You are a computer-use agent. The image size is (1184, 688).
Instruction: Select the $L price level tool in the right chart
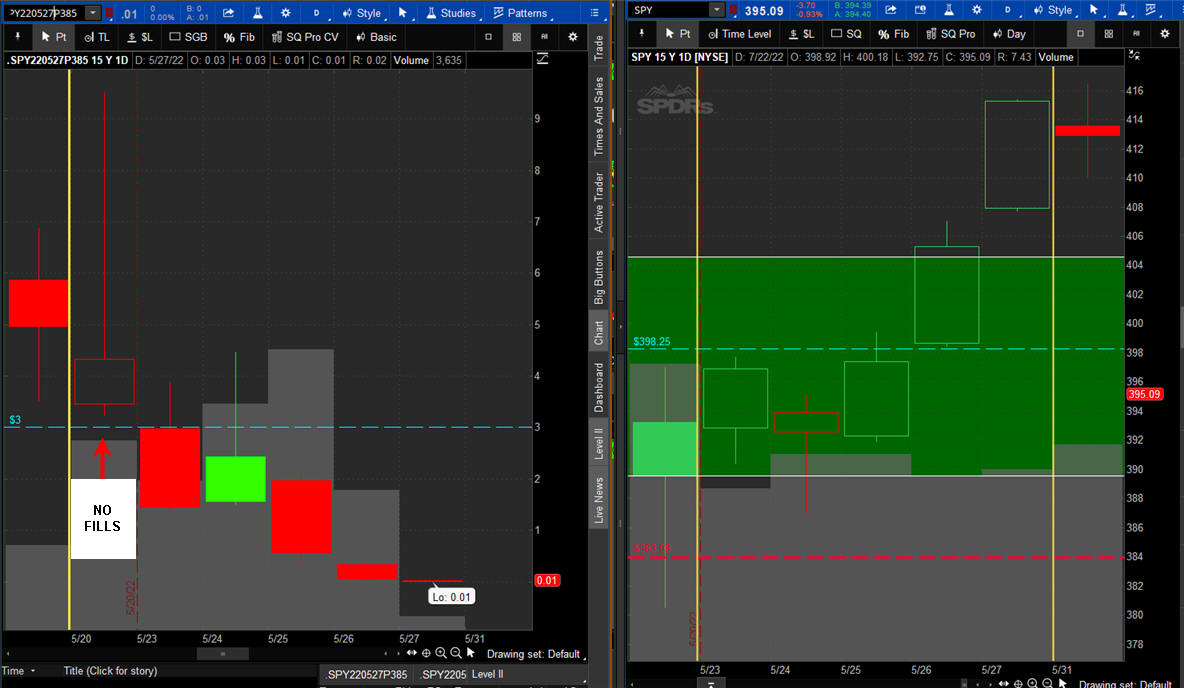pyautogui.click(x=801, y=34)
